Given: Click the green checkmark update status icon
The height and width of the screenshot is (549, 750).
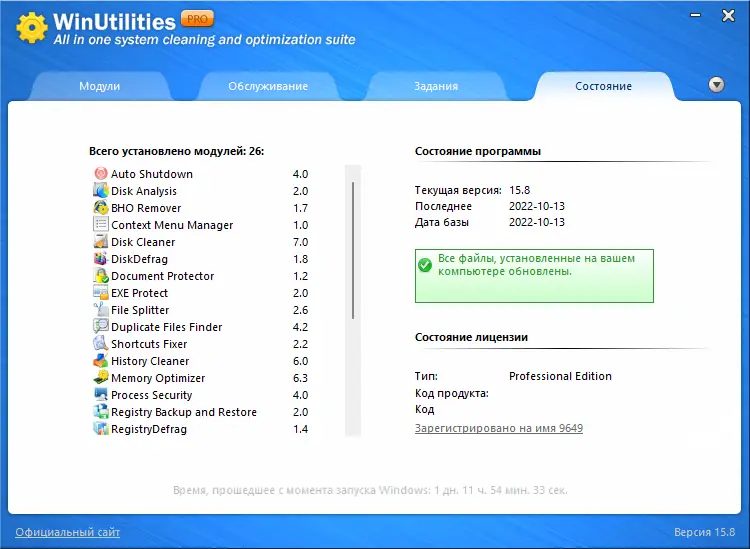Looking at the screenshot, I should click(425, 264).
